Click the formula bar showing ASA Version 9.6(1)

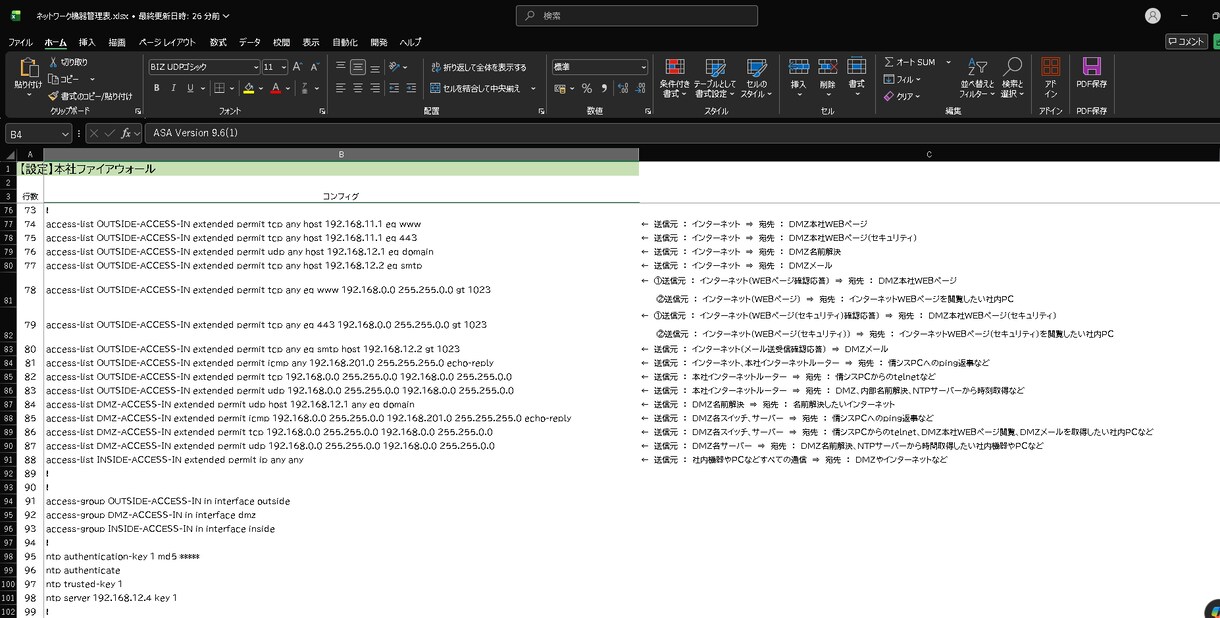click(680, 133)
